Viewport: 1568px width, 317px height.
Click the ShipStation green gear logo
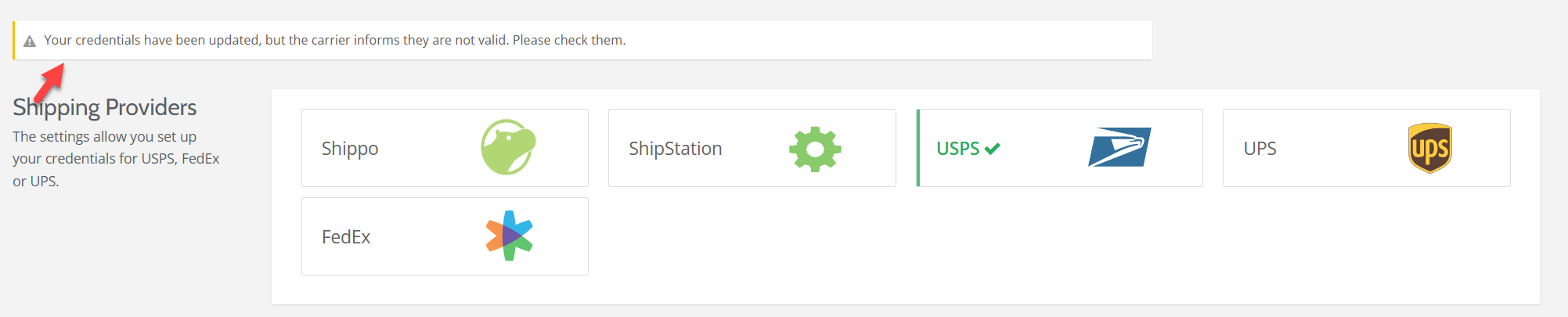[x=815, y=149]
